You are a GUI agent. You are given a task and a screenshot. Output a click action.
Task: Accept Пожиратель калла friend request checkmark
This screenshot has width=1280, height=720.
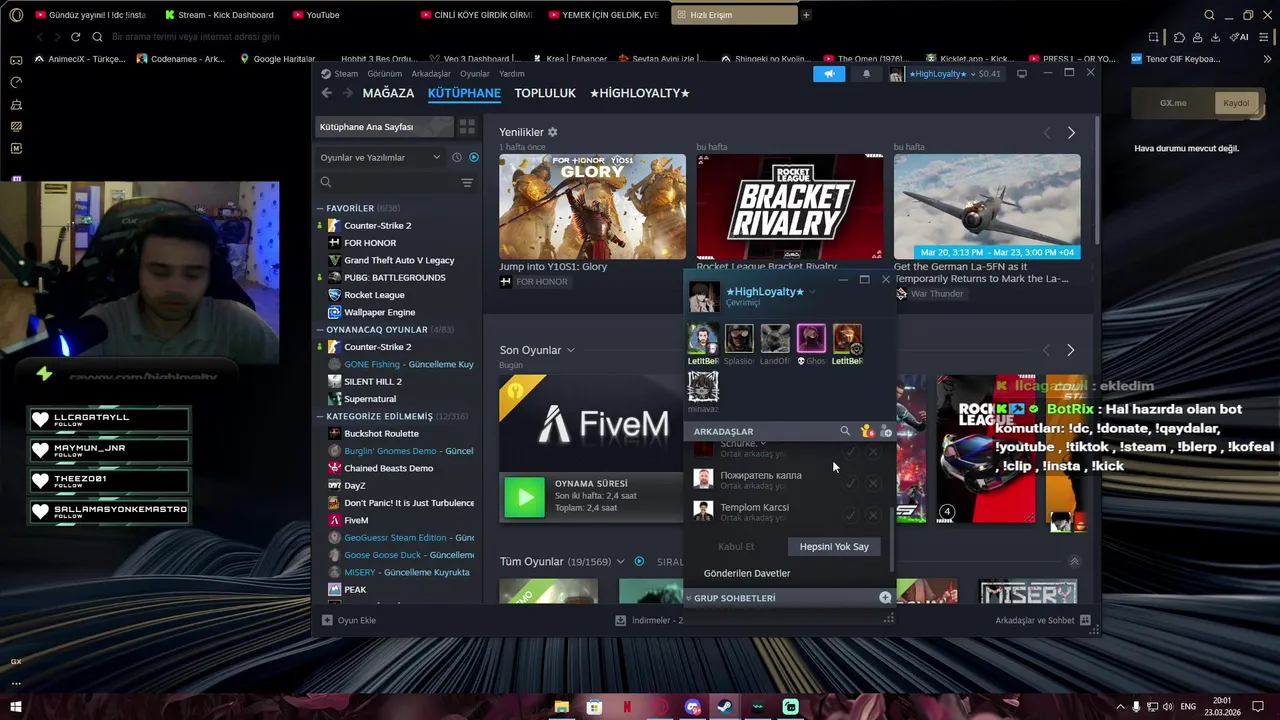pos(851,483)
